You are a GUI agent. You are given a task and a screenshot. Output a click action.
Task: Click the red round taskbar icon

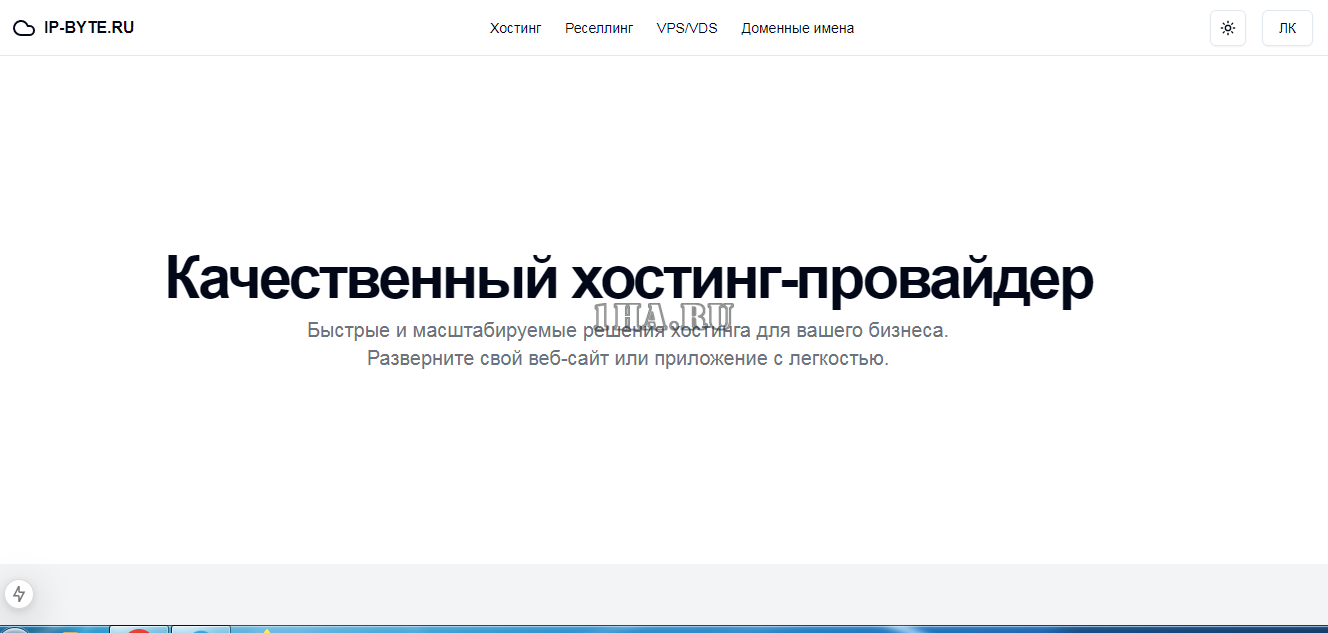coord(139,630)
